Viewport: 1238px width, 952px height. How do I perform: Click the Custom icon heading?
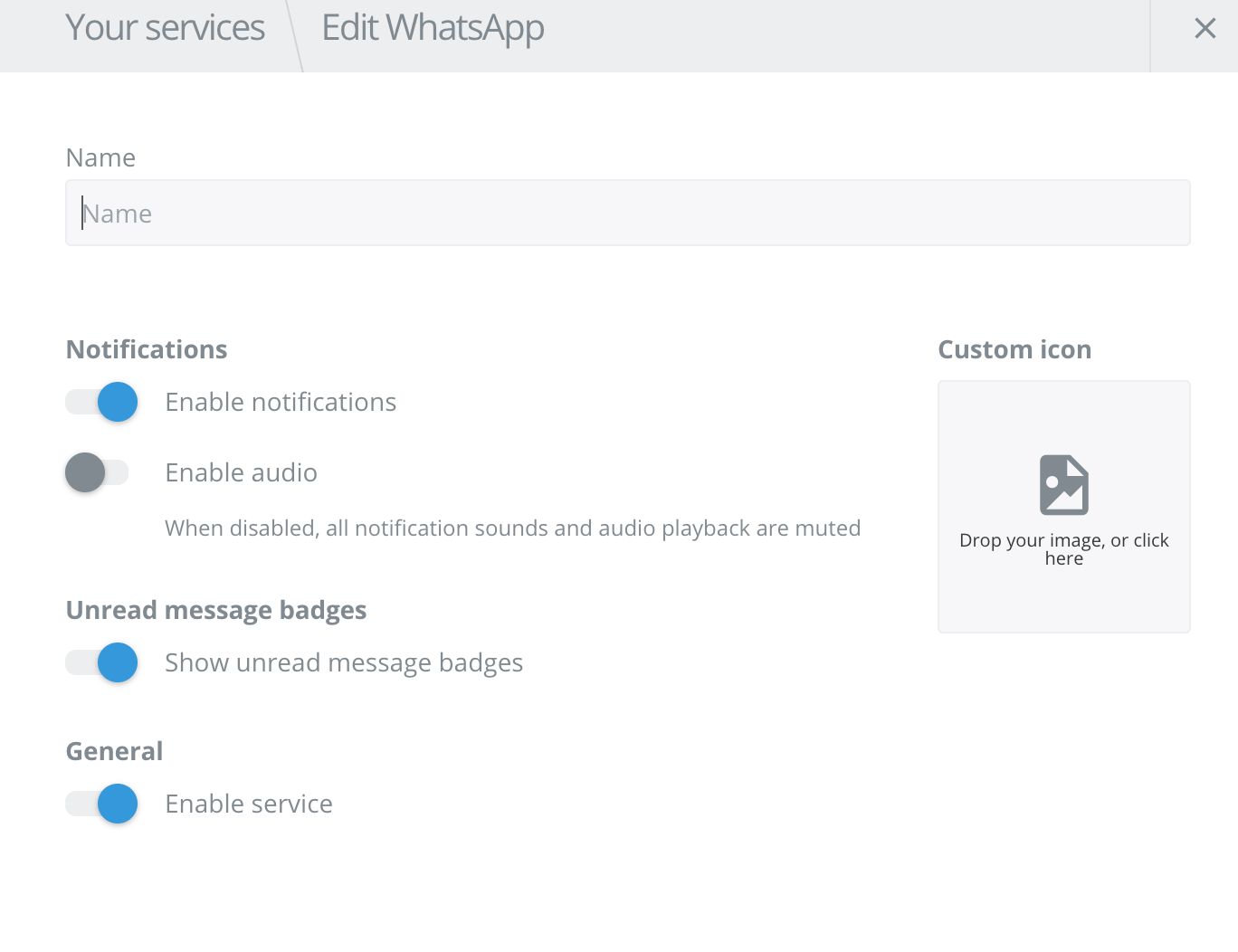tap(1014, 349)
